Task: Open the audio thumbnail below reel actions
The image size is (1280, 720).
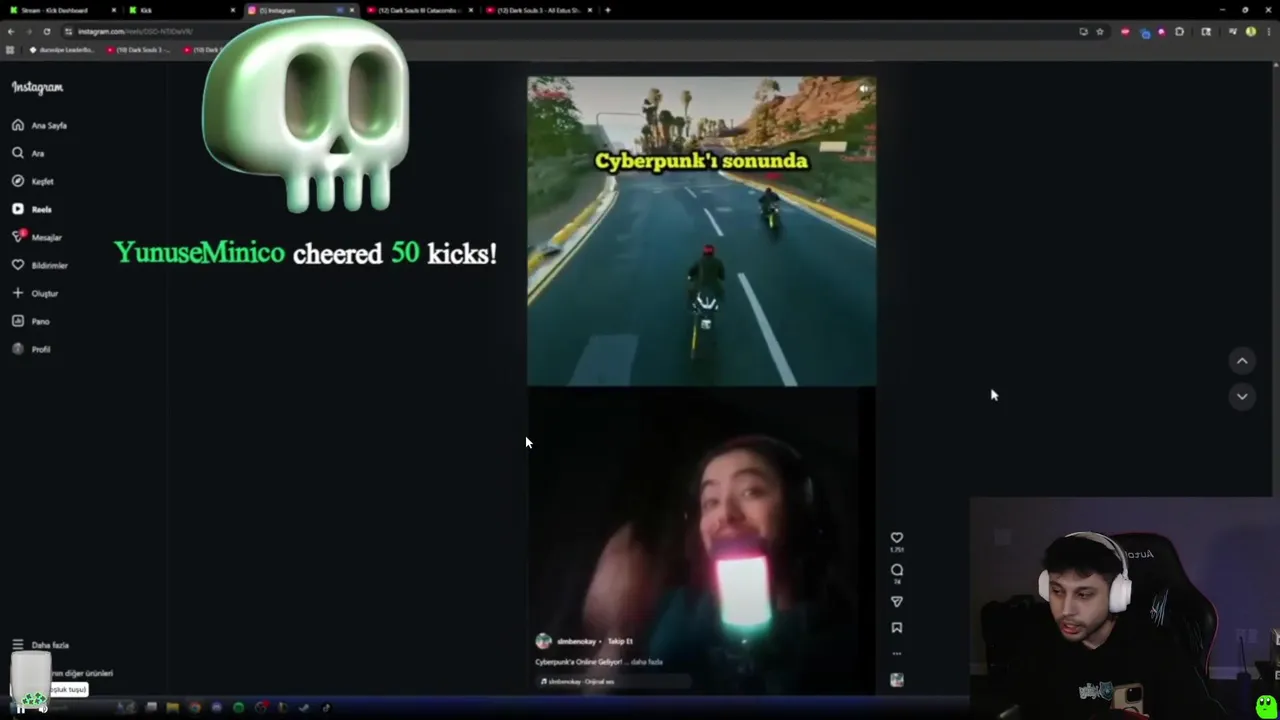Action: [897, 680]
